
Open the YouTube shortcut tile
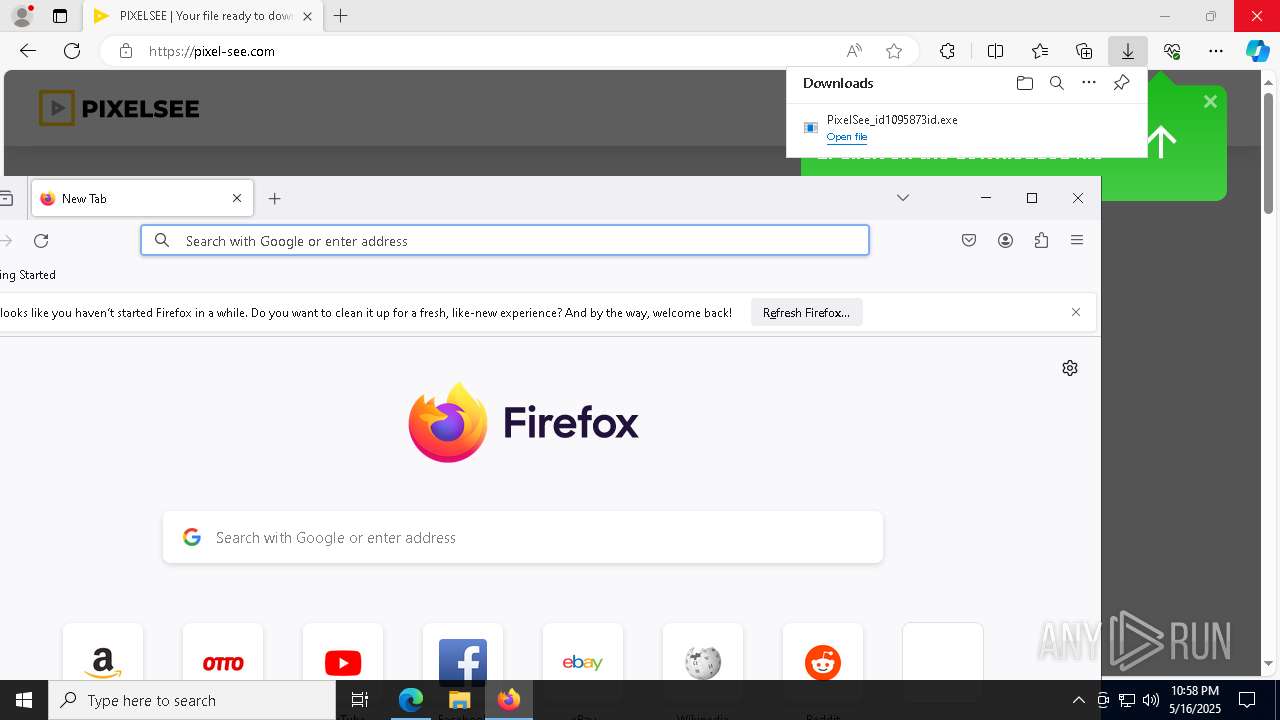pyautogui.click(x=343, y=662)
